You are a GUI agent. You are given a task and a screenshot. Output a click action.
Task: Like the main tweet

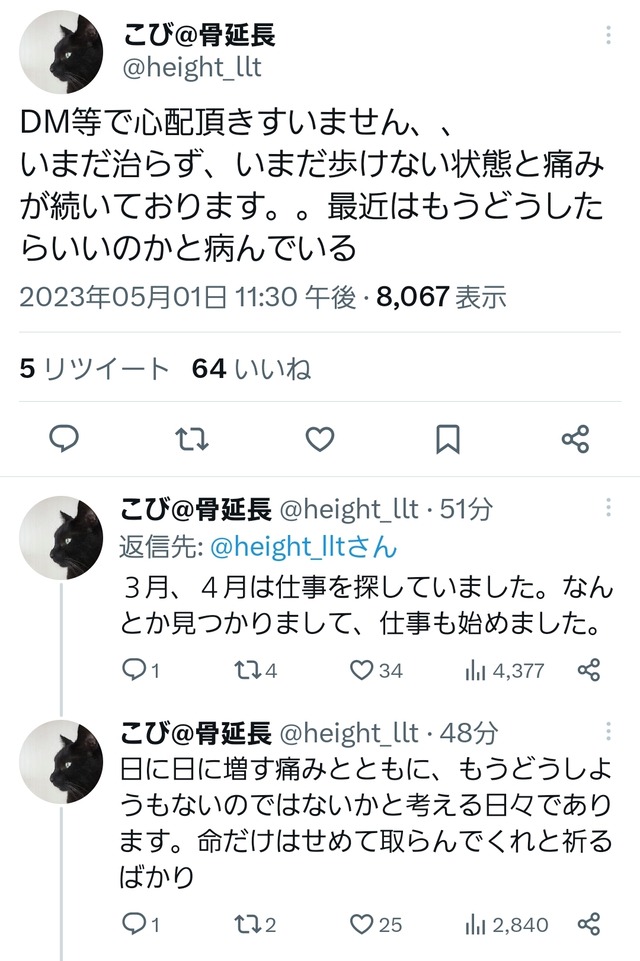click(319, 439)
